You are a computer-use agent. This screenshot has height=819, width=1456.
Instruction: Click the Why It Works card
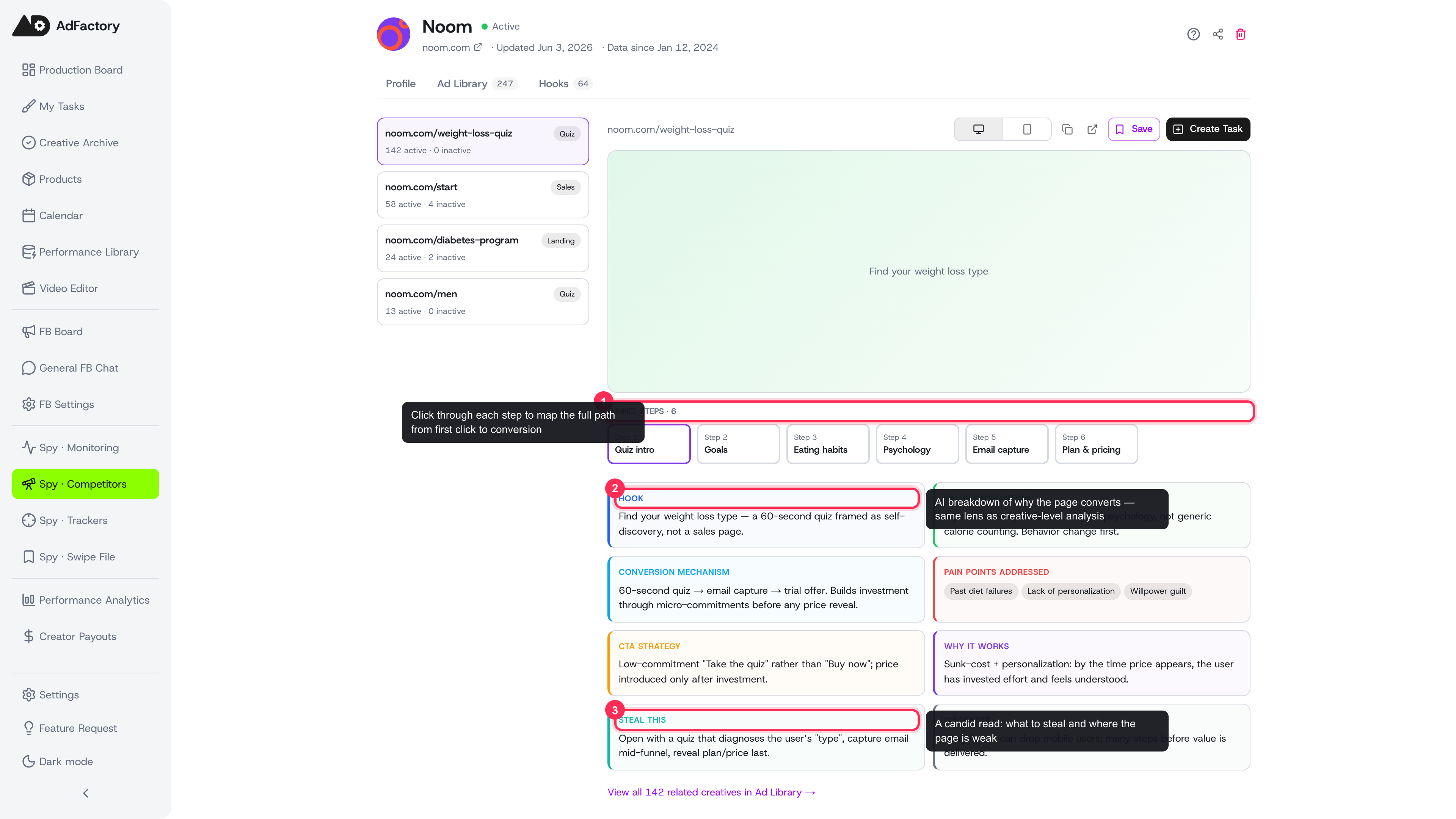[x=1092, y=663]
